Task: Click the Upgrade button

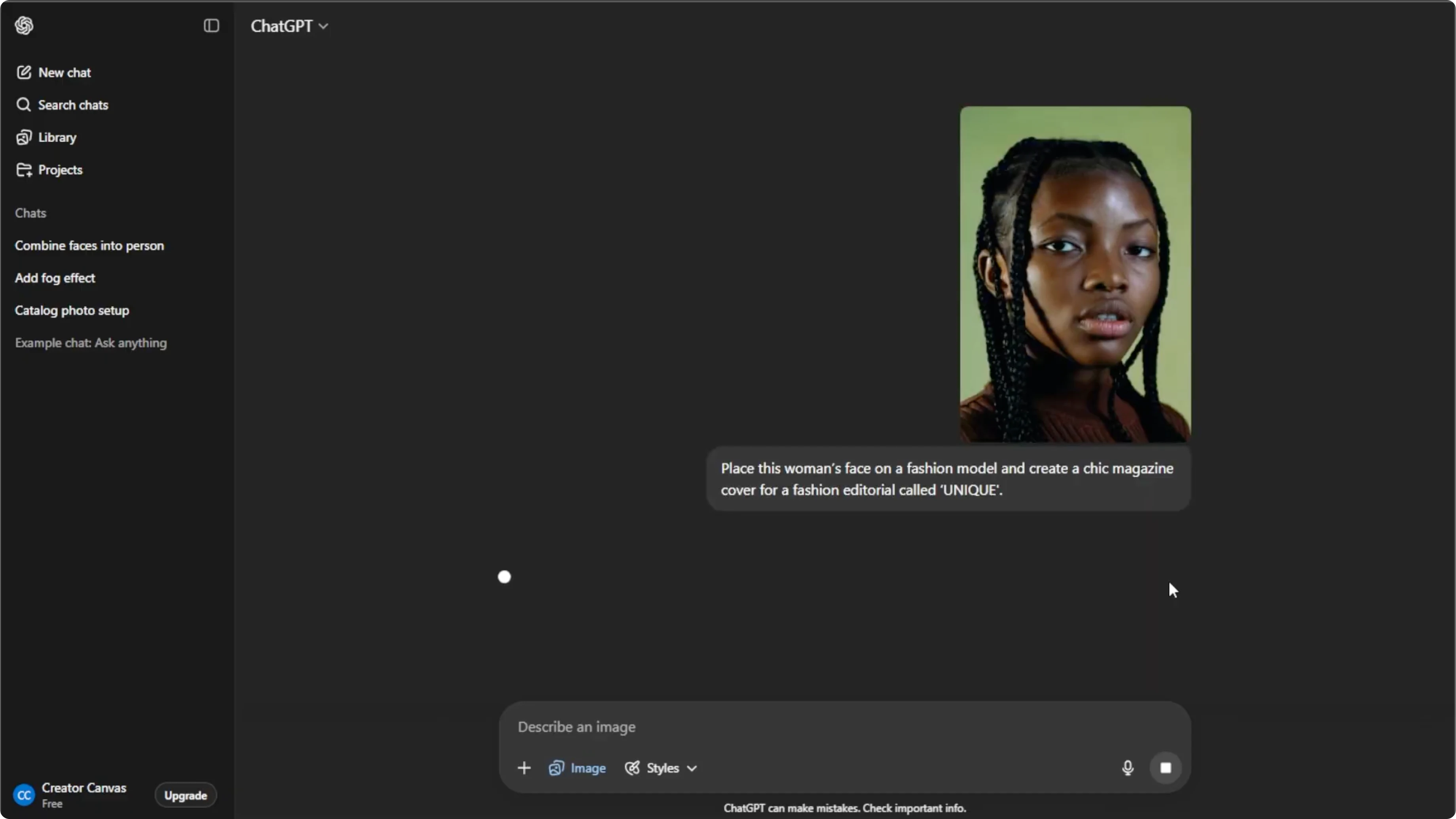Action: (x=186, y=795)
